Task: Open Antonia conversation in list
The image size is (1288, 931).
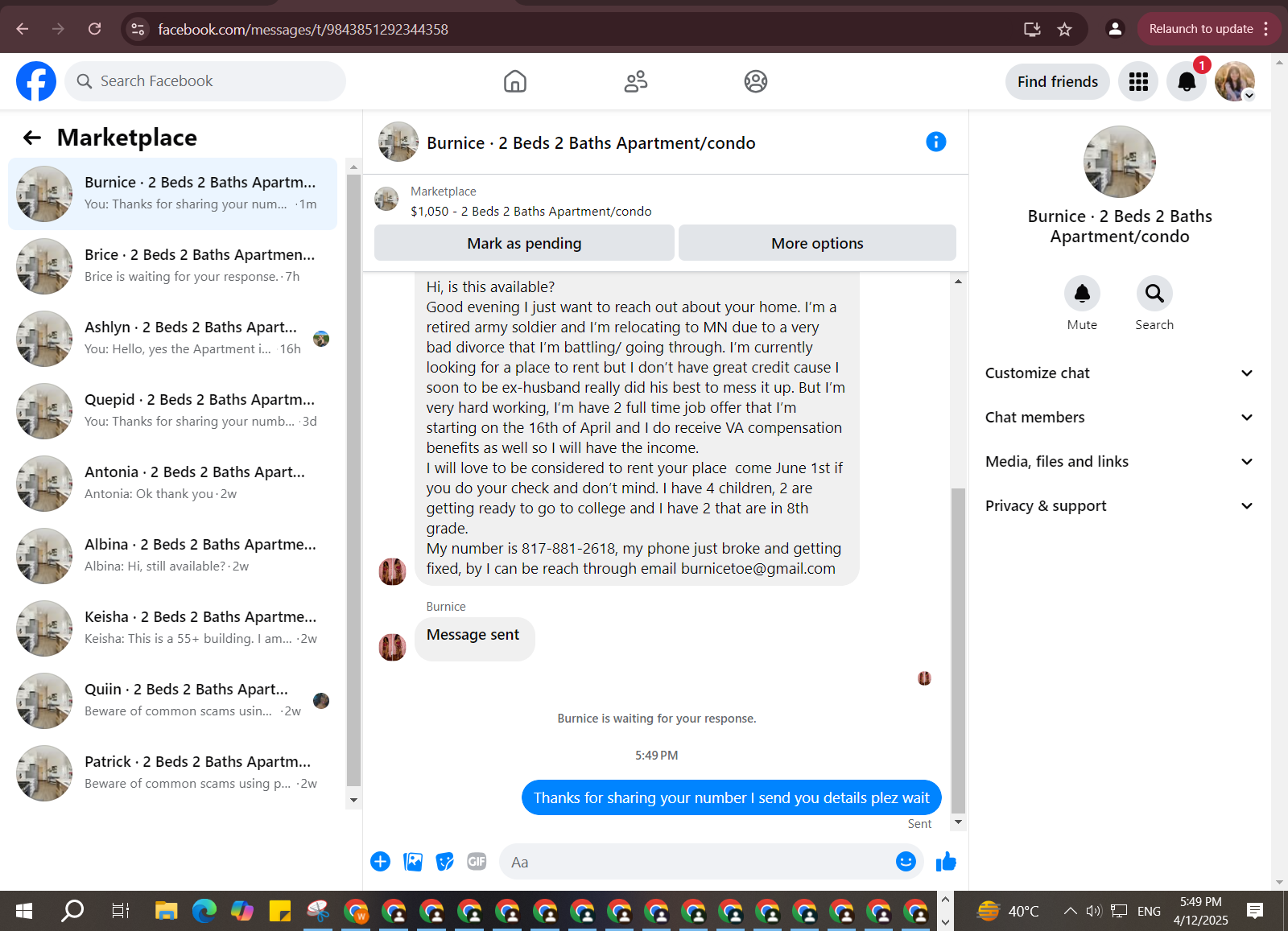Action: tap(173, 484)
